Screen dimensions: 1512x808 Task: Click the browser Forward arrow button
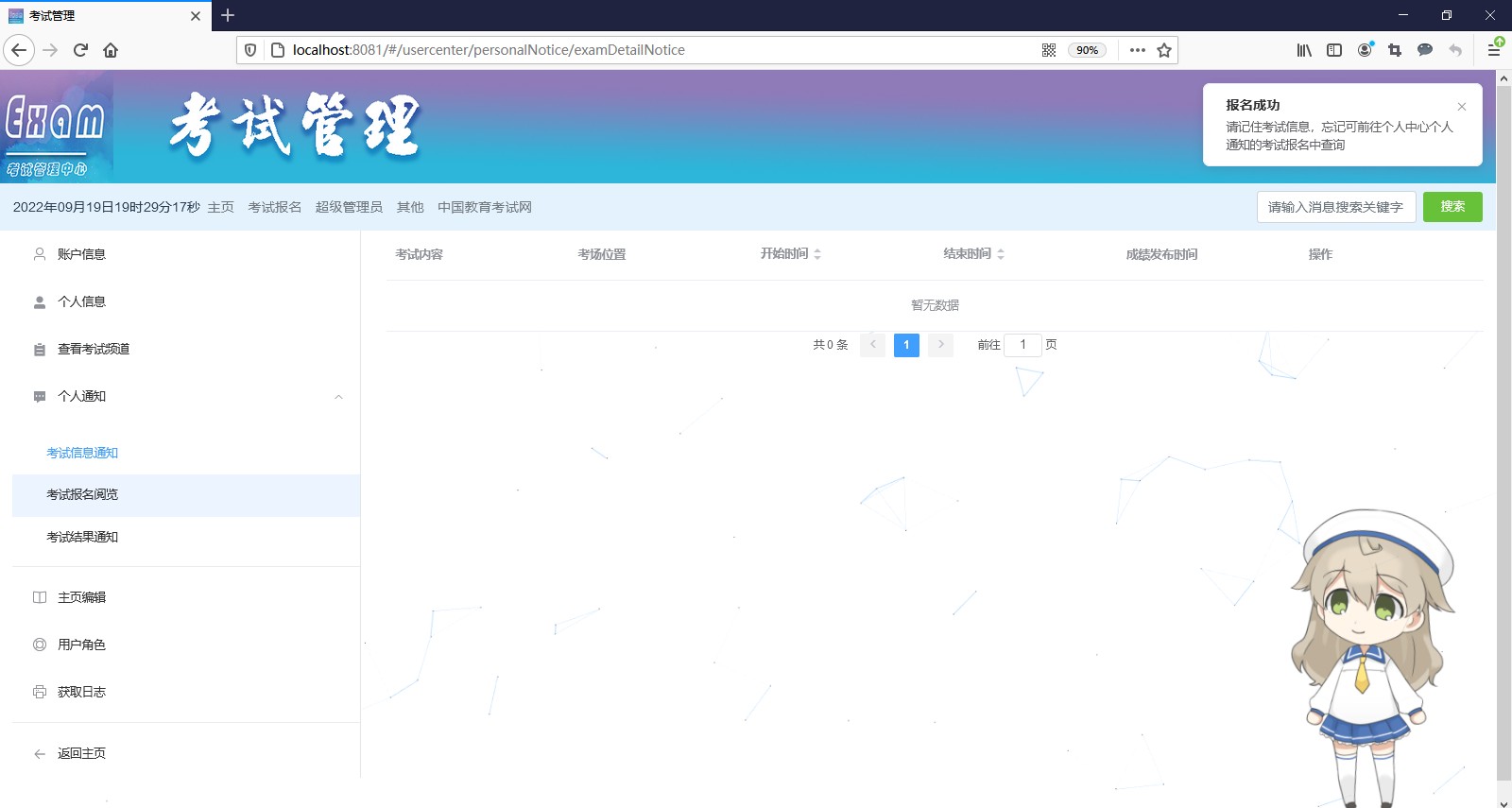pos(51,50)
